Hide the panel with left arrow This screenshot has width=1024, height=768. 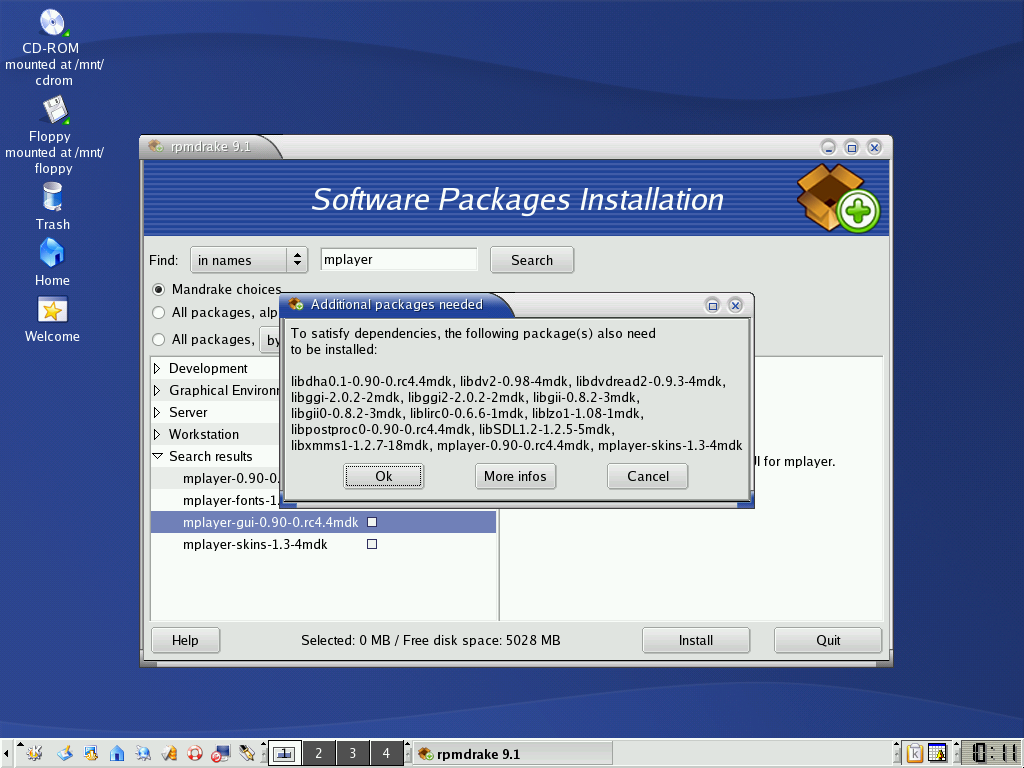pyautogui.click(x=6, y=754)
